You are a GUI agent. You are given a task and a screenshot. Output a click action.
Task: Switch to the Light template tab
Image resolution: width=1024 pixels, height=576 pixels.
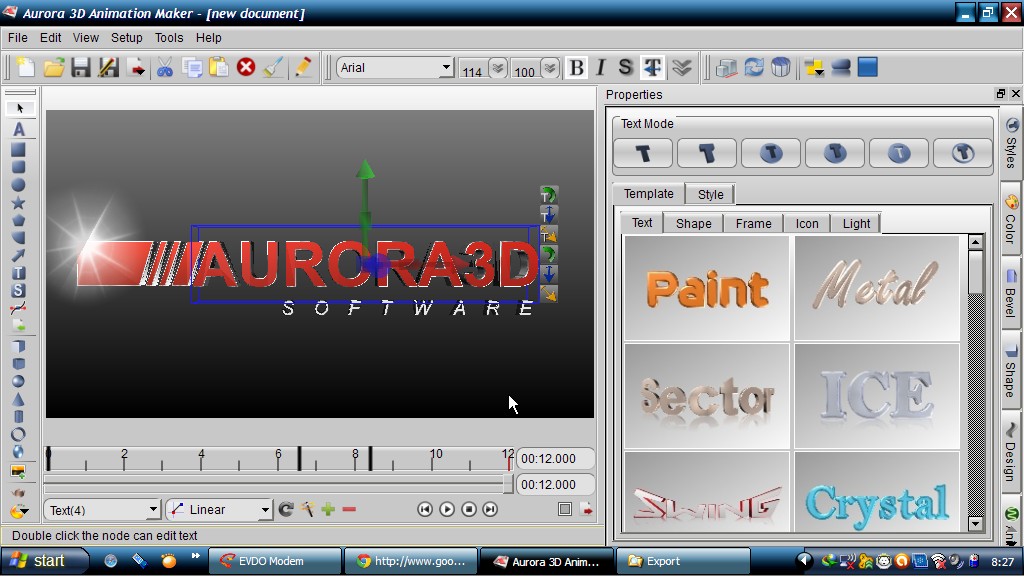[x=856, y=223]
